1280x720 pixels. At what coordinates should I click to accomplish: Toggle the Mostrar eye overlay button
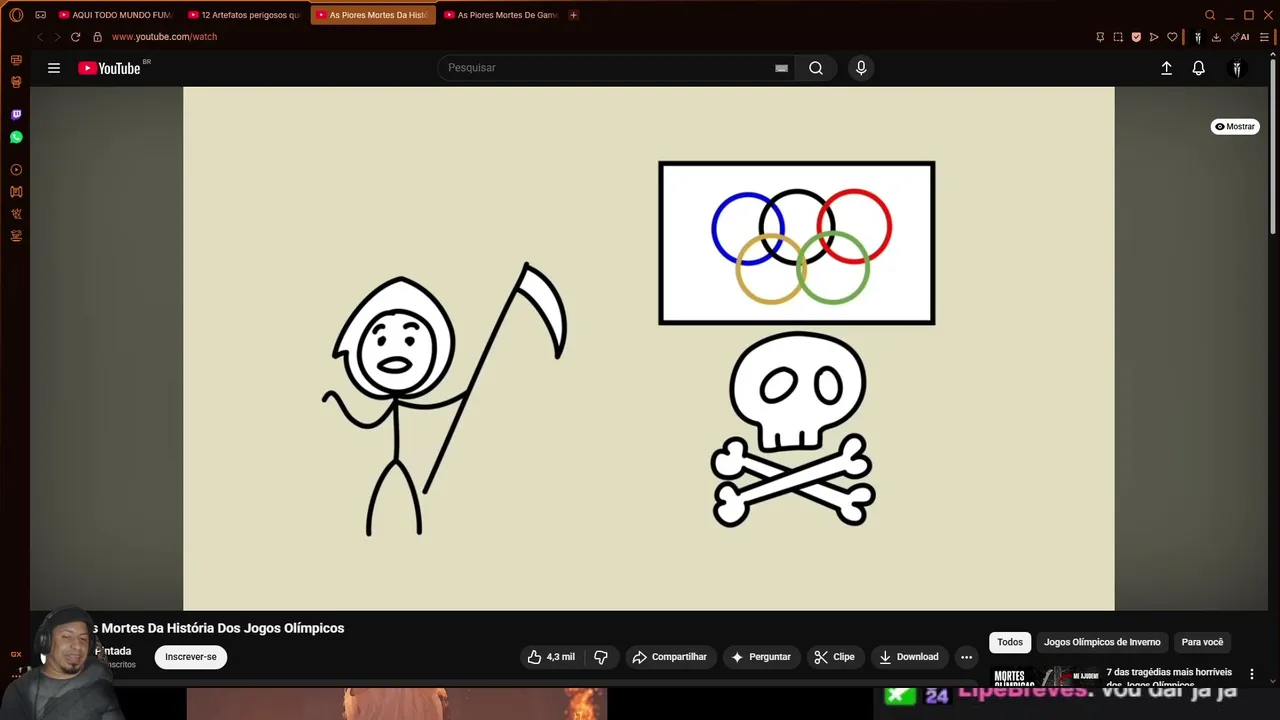point(1235,127)
